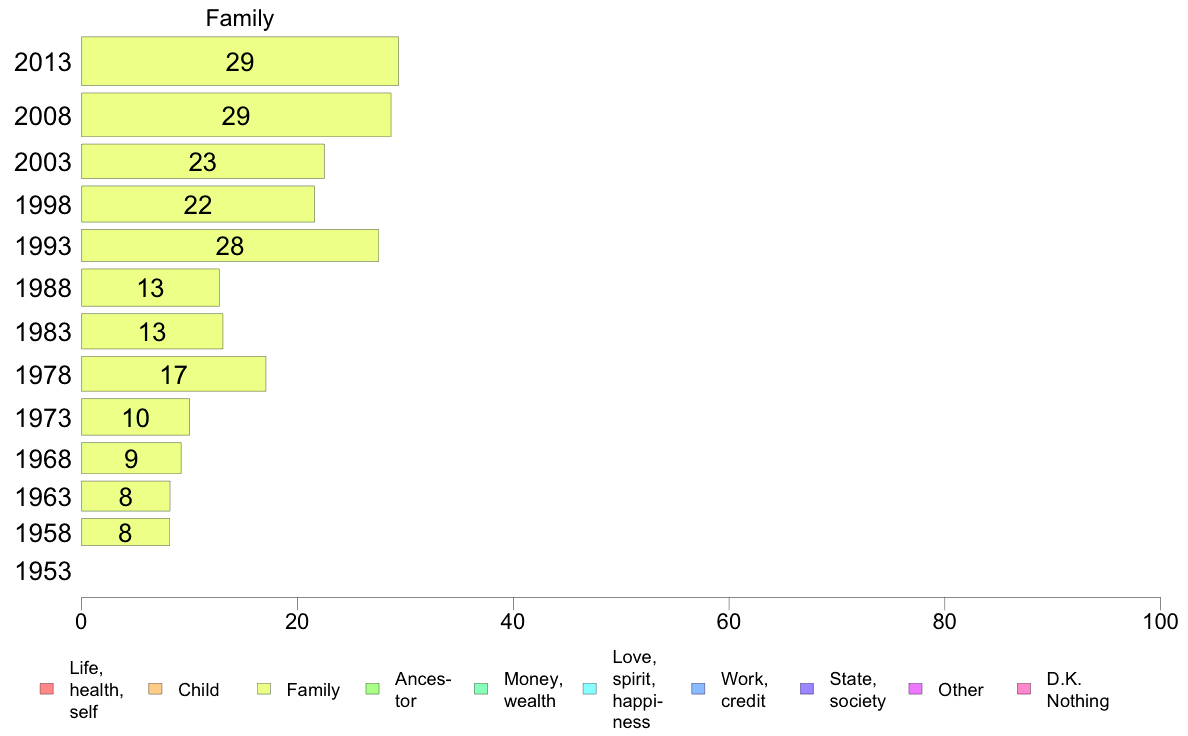Click the 100 tick on the x-axis
Screen dimensions: 1188x736
pos(1160,622)
